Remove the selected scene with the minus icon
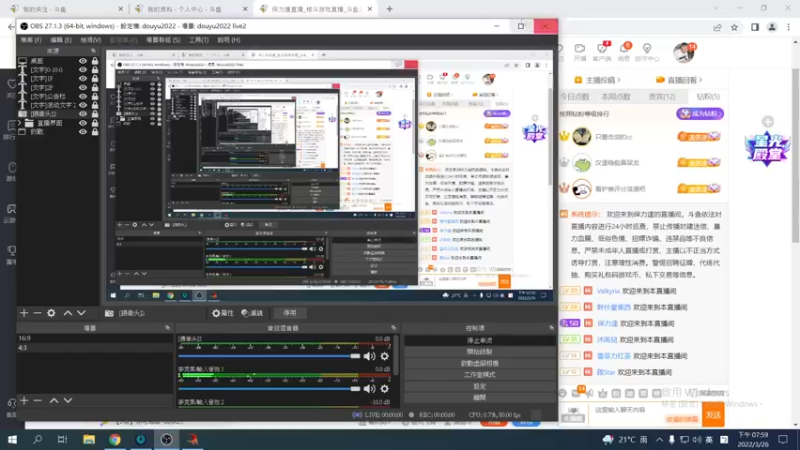This screenshot has width=800, height=450. tap(37, 401)
